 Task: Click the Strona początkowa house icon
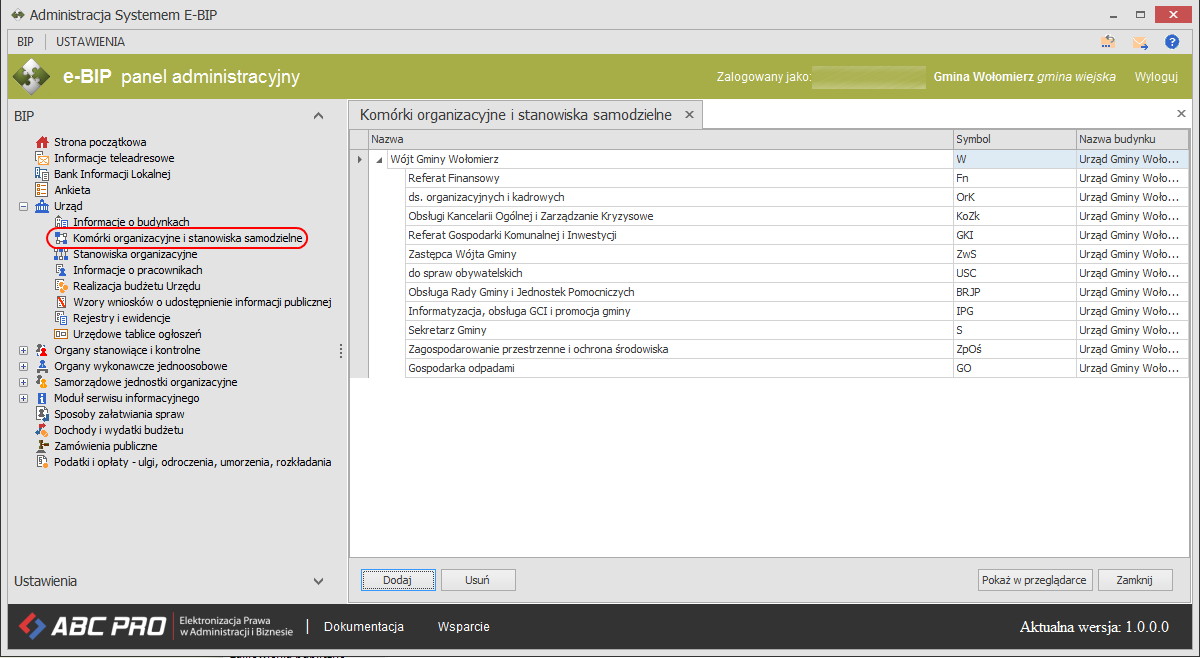pos(42,142)
